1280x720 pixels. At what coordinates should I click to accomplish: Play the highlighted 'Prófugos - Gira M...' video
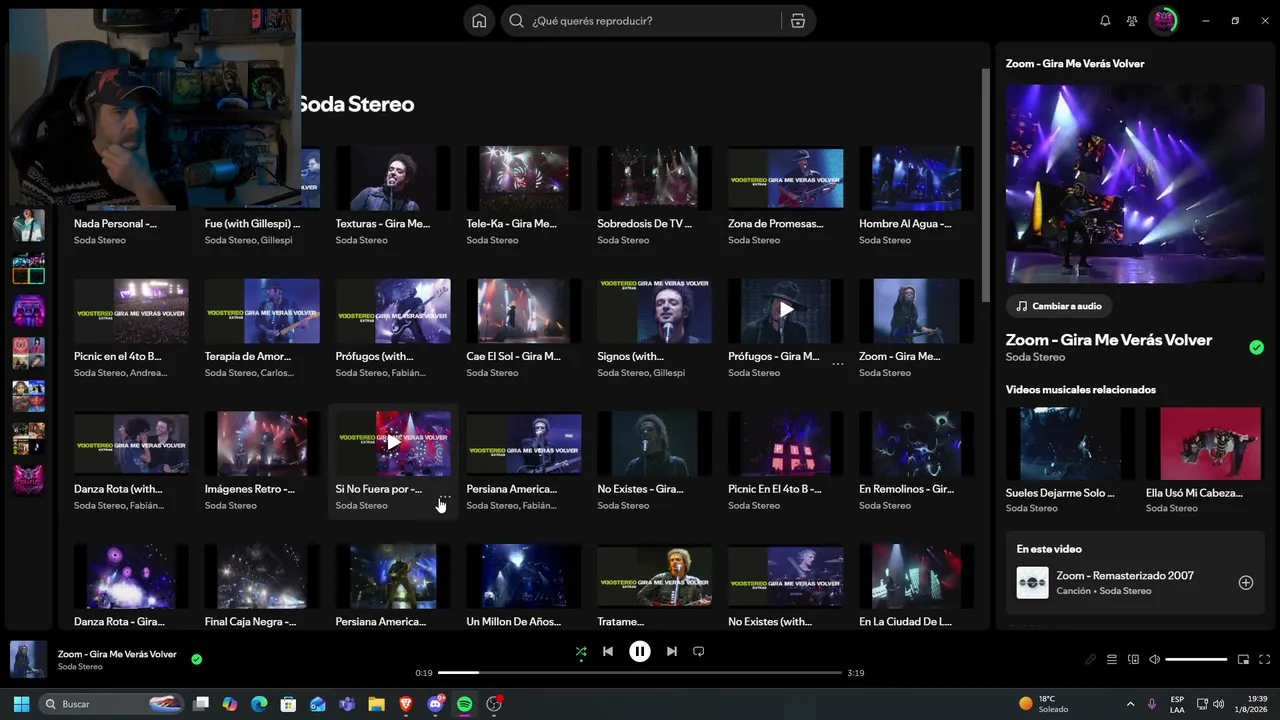pos(786,310)
